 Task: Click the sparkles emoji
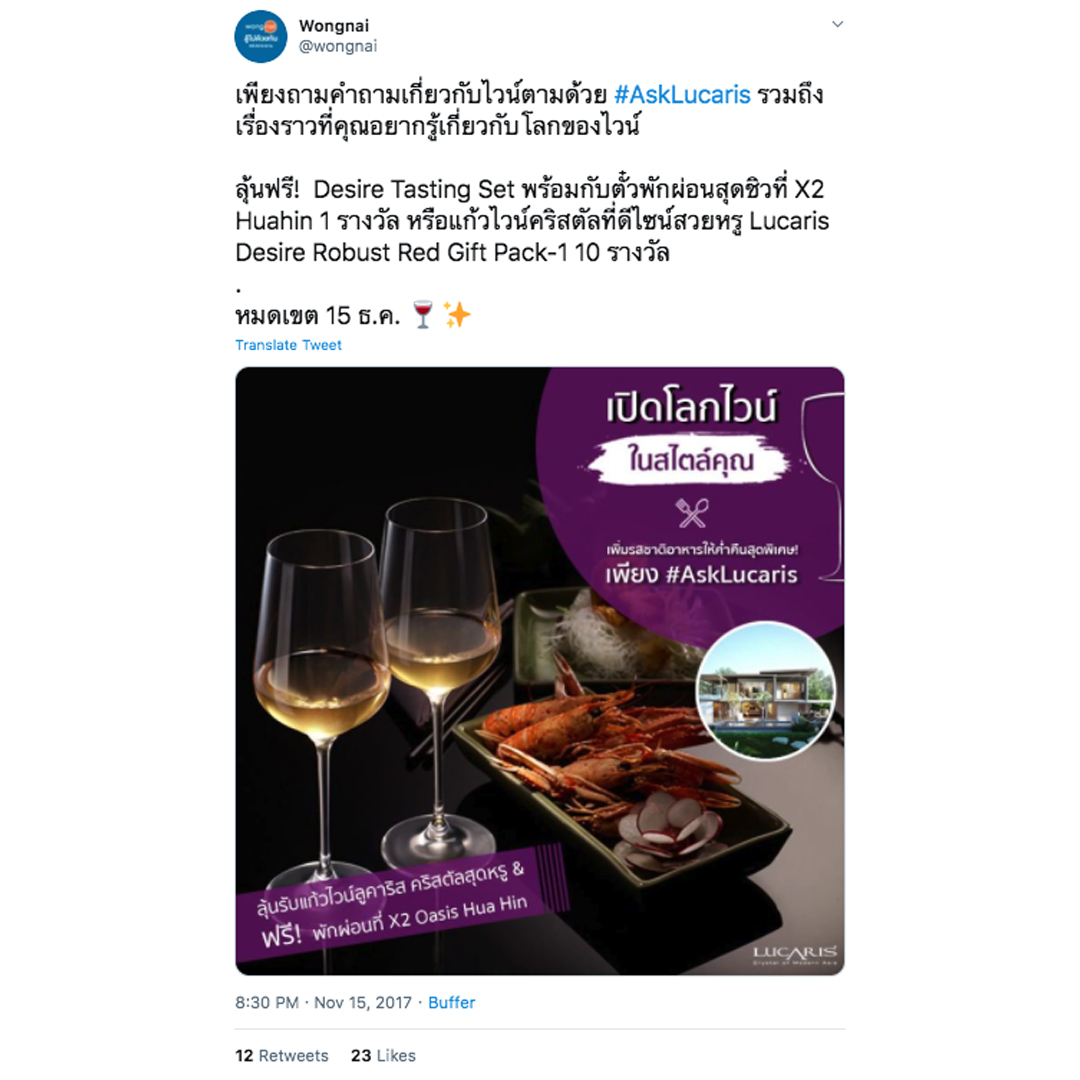(x=457, y=315)
